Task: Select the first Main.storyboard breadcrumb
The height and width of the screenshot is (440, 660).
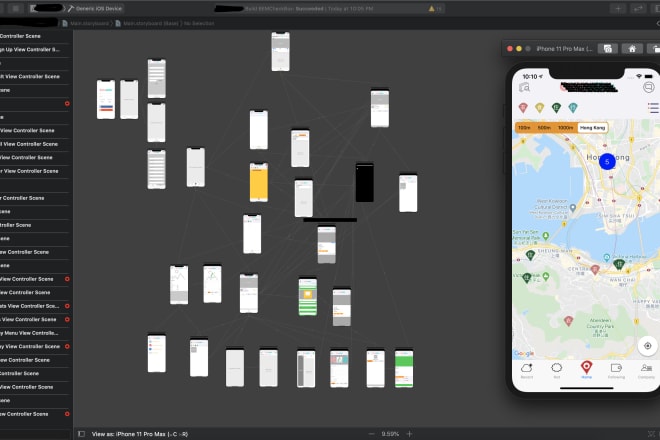Action: (85, 23)
